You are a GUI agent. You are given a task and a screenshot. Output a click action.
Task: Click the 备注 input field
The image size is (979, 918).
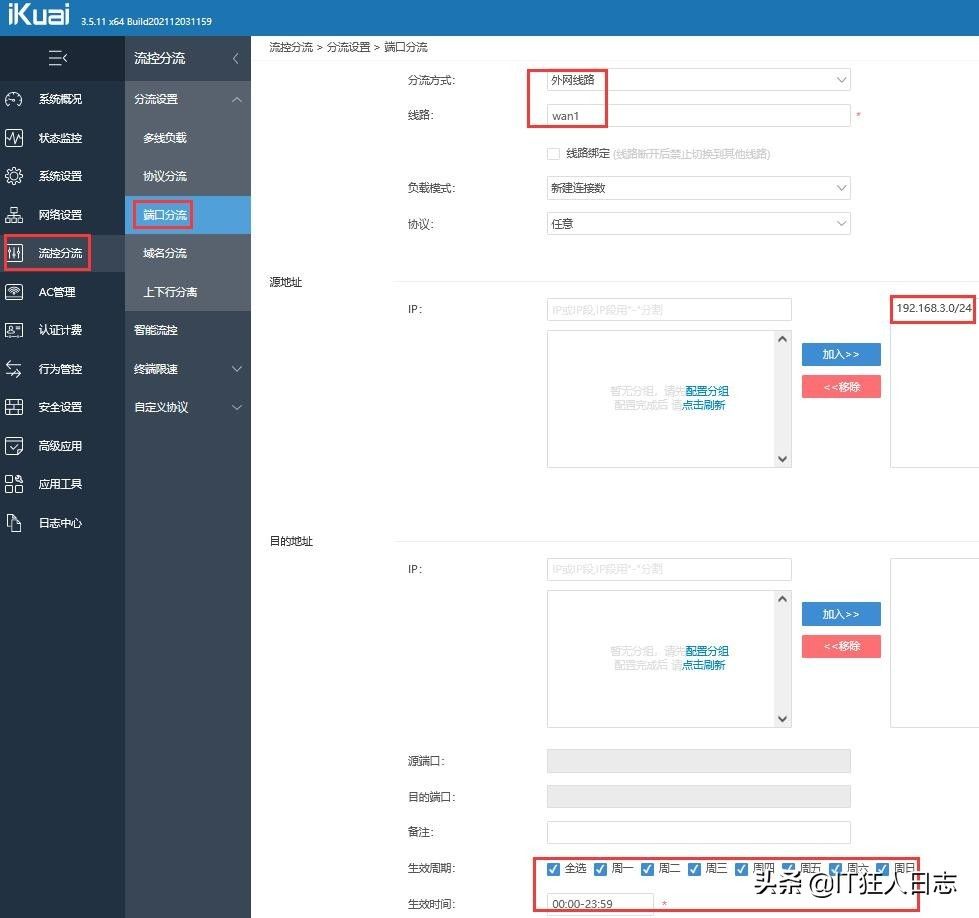click(699, 832)
